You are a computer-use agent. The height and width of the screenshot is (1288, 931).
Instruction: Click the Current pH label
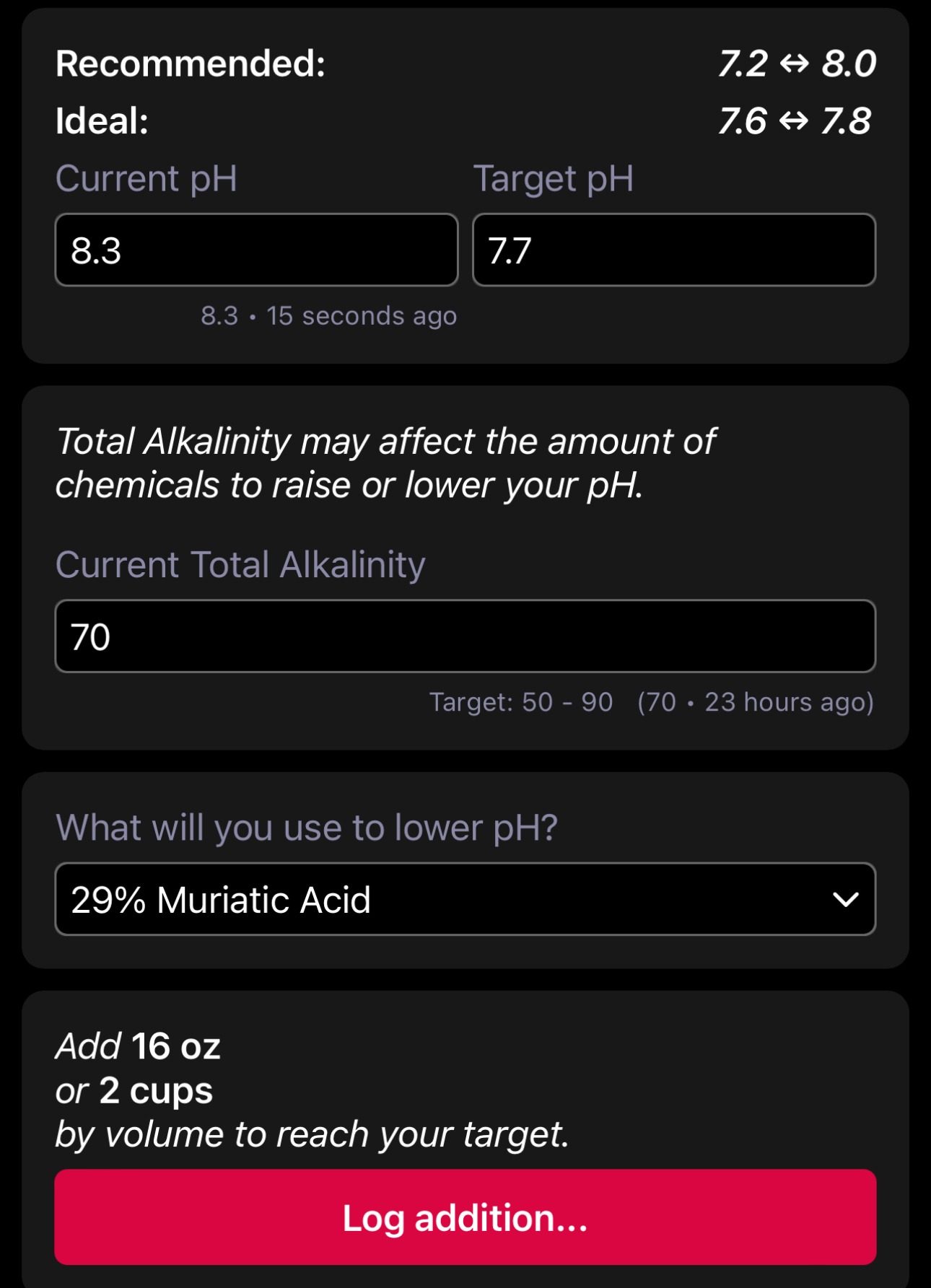147,178
